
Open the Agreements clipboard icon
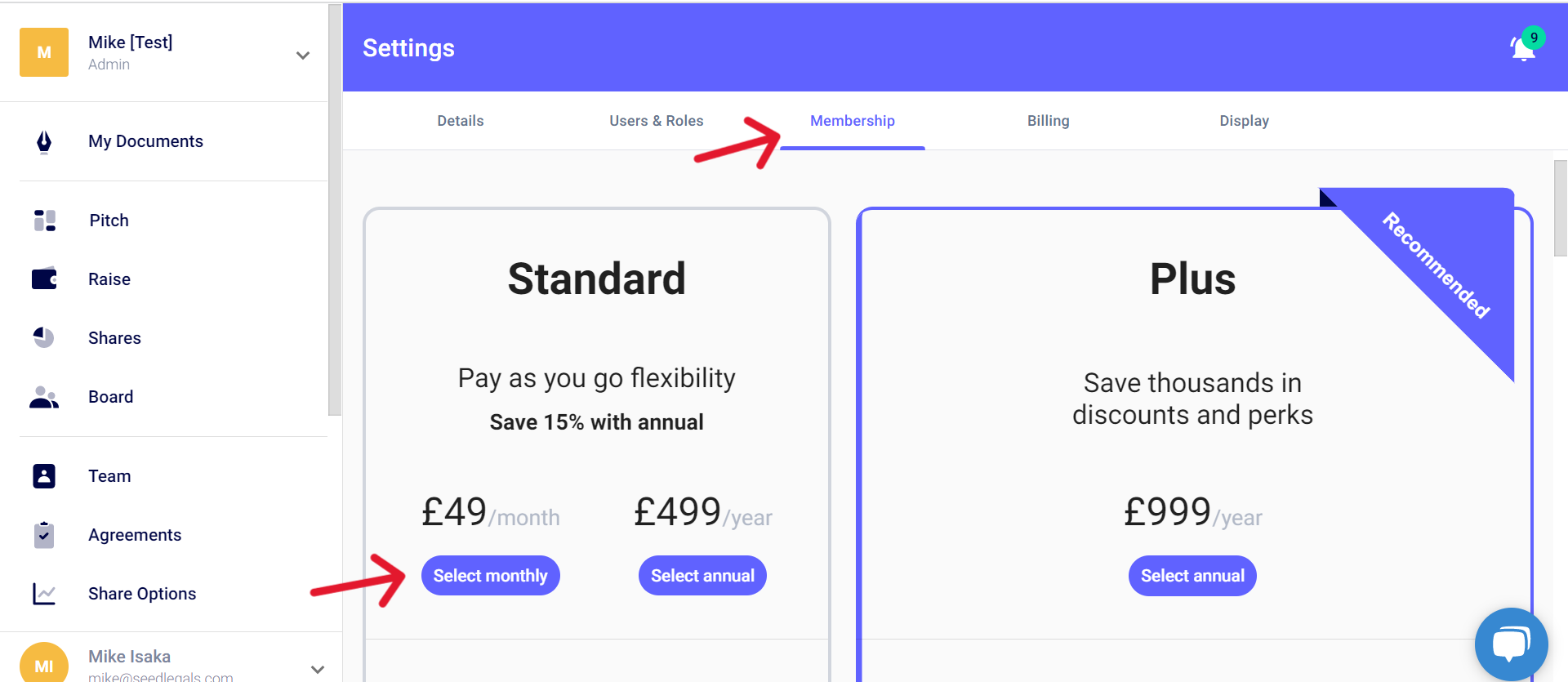pyautogui.click(x=44, y=535)
